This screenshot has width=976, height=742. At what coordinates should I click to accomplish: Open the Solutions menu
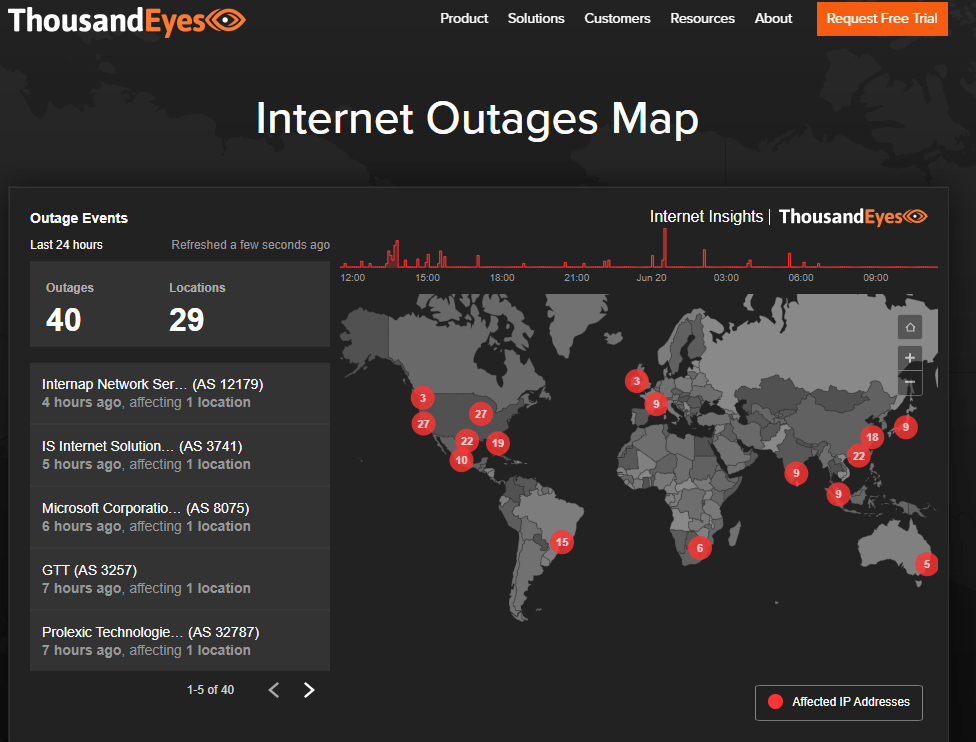click(x=536, y=19)
